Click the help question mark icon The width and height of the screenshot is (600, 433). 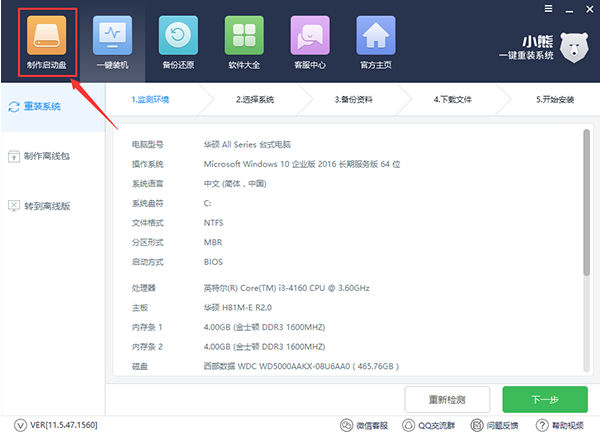542,425
